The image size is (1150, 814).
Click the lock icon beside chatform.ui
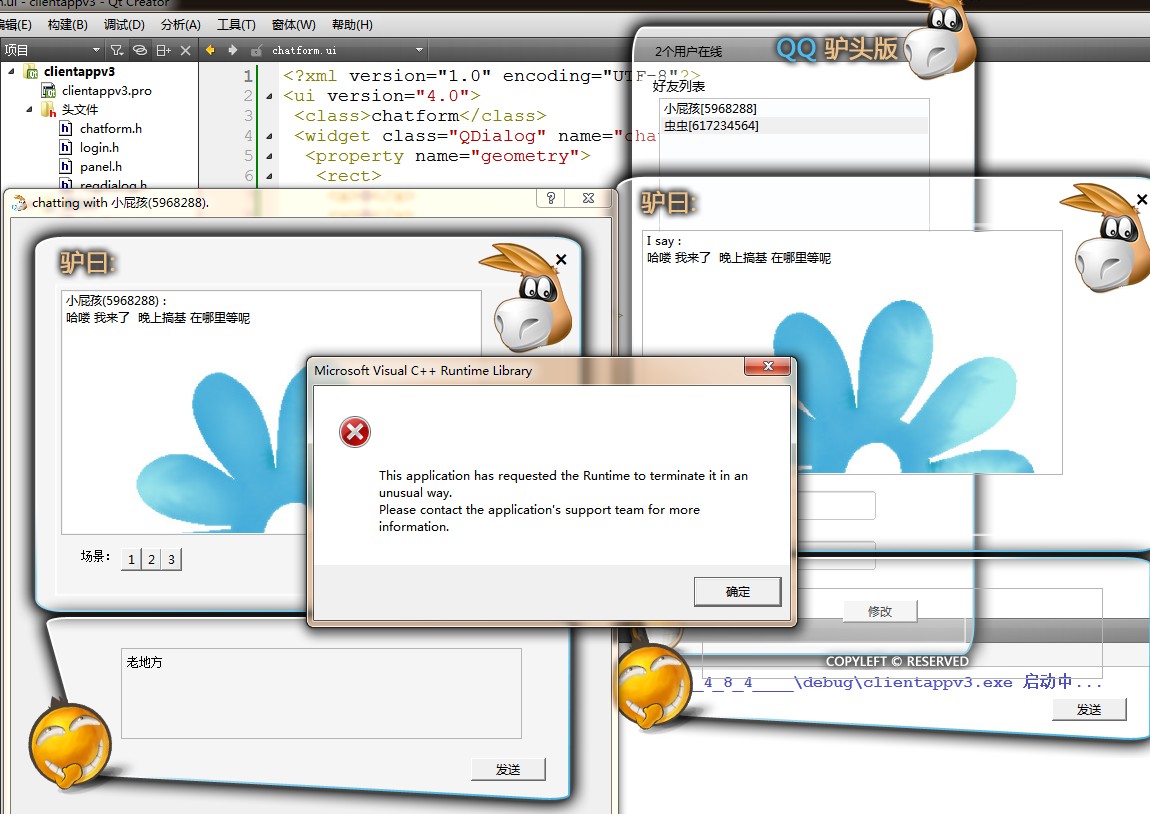[256, 51]
